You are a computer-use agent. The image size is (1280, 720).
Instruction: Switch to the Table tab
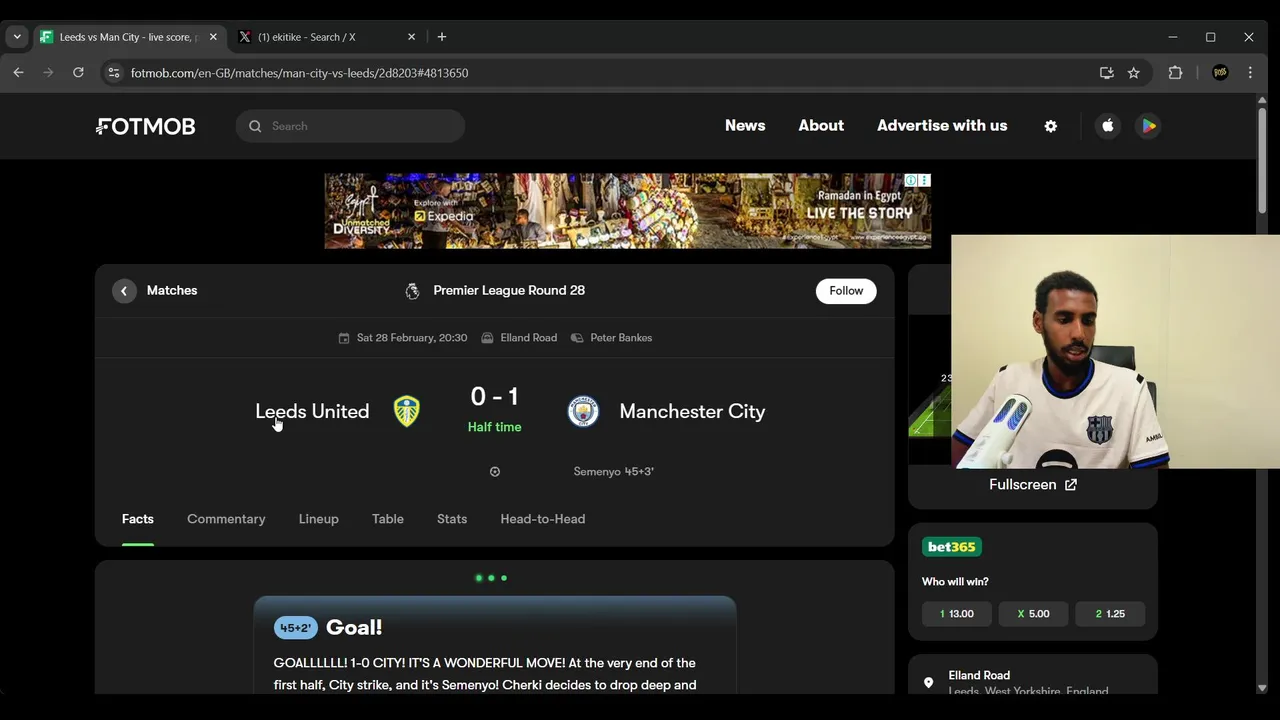(388, 519)
